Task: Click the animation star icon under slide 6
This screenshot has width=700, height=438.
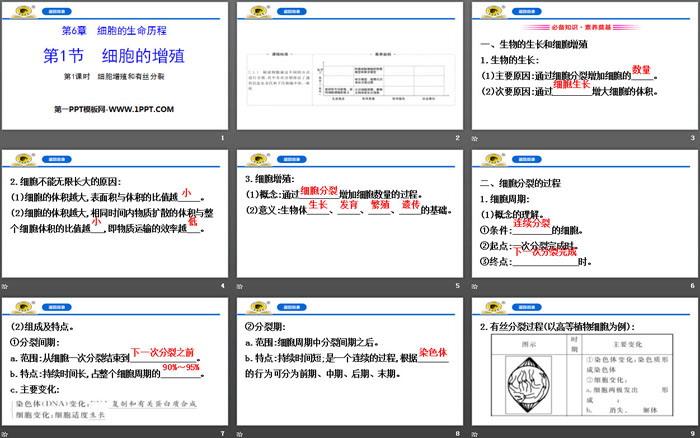Action: point(475,286)
